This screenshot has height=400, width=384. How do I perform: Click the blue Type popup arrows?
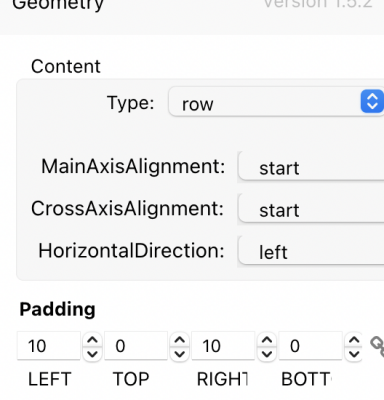click(x=372, y=101)
